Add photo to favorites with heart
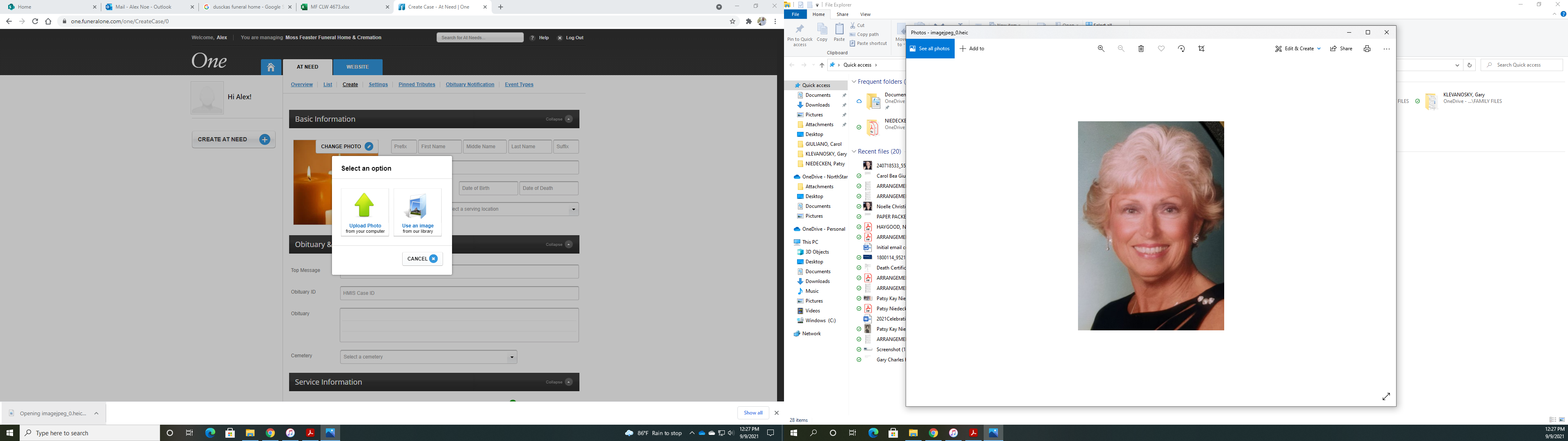The width and height of the screenshot is (1568, 441). (x=1161, y=49)
